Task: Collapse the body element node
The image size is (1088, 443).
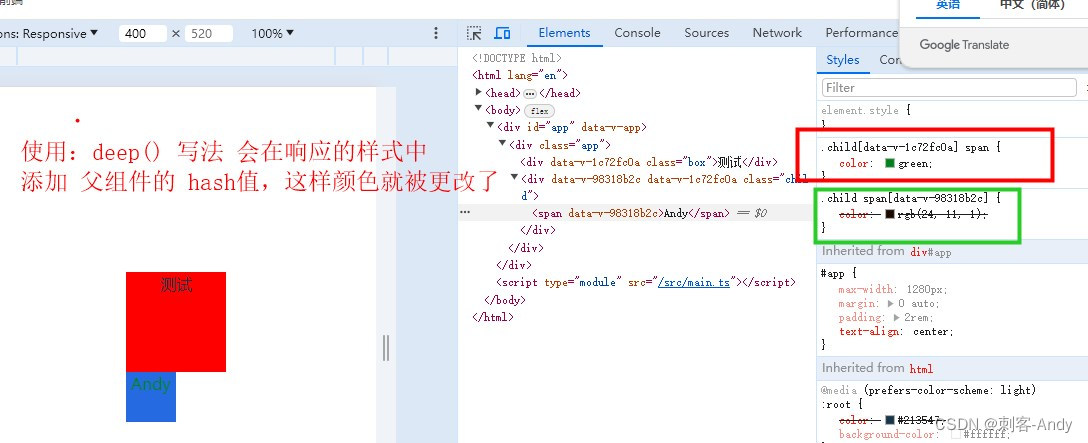Action: 479,109
